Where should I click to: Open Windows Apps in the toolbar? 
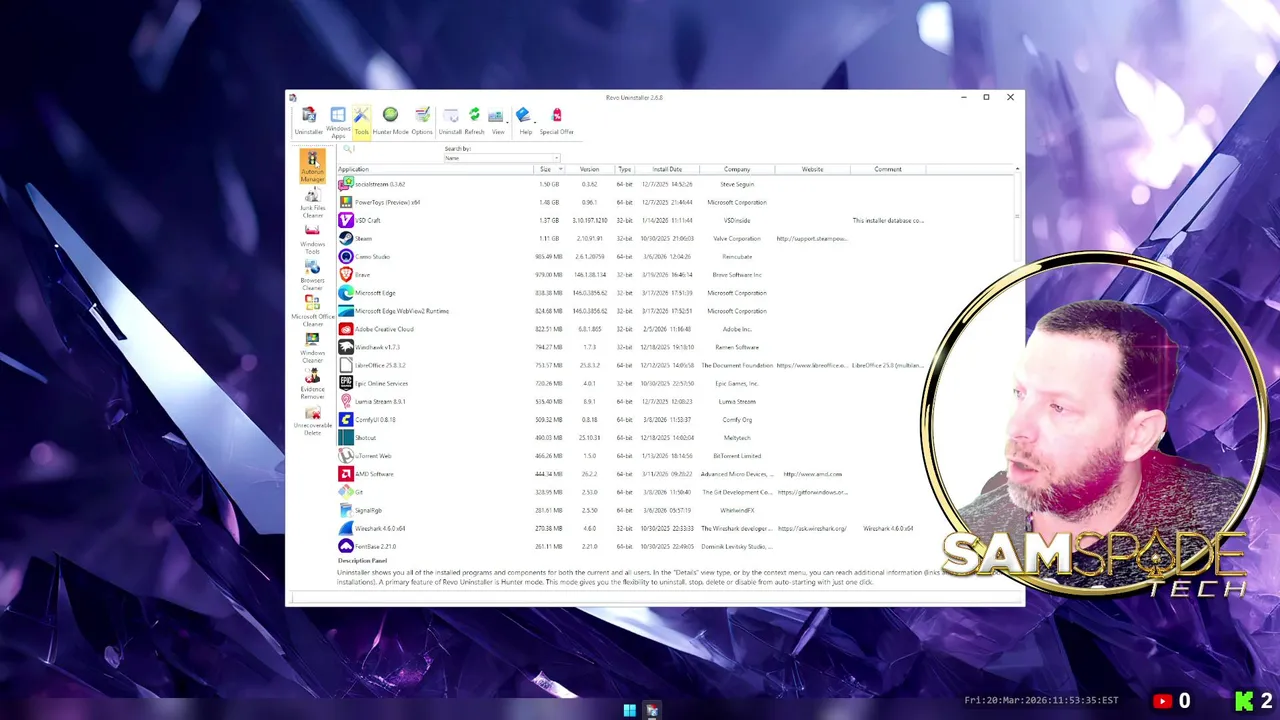tap(338, 123)
